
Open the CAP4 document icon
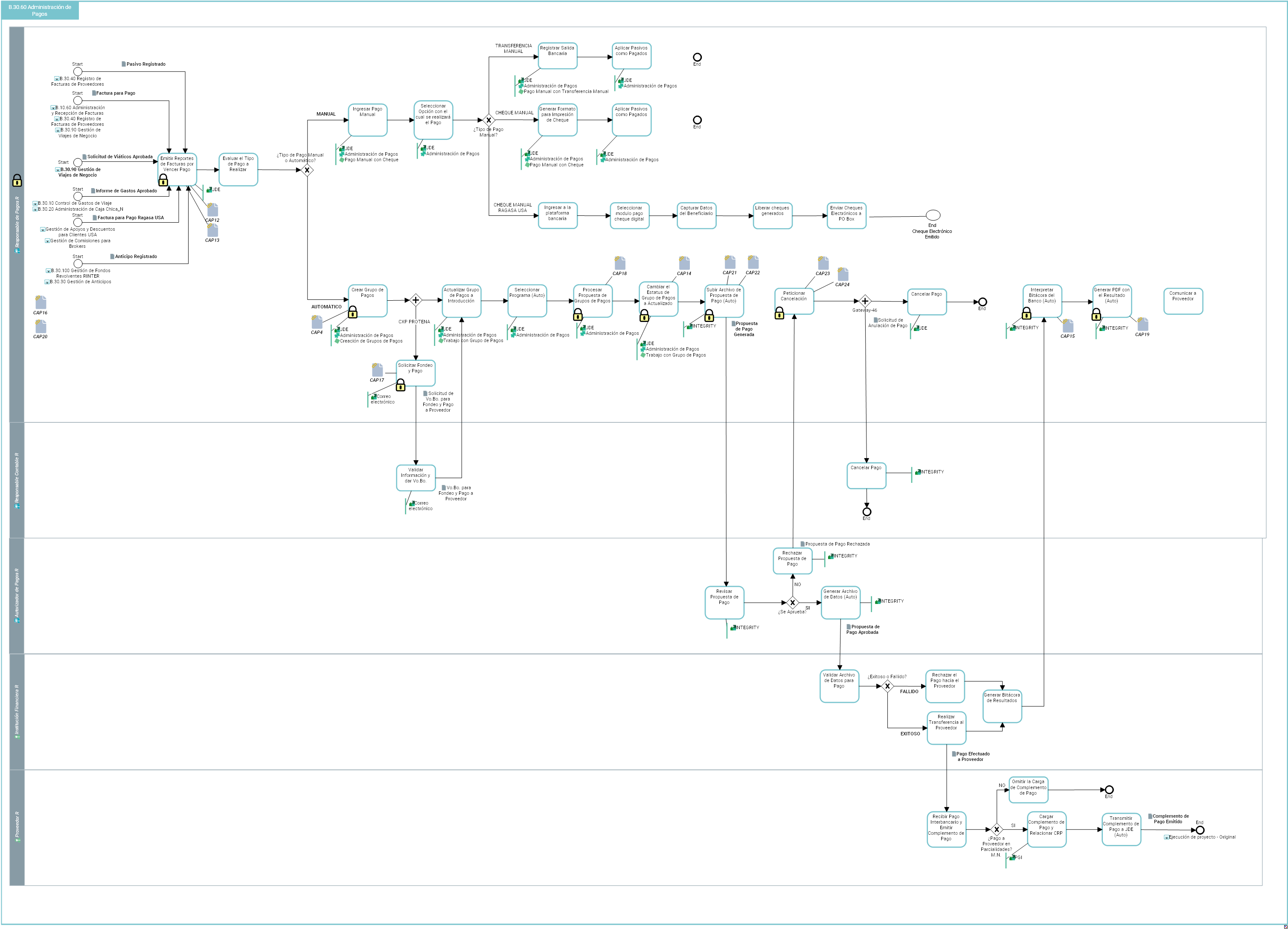point(317,322)
